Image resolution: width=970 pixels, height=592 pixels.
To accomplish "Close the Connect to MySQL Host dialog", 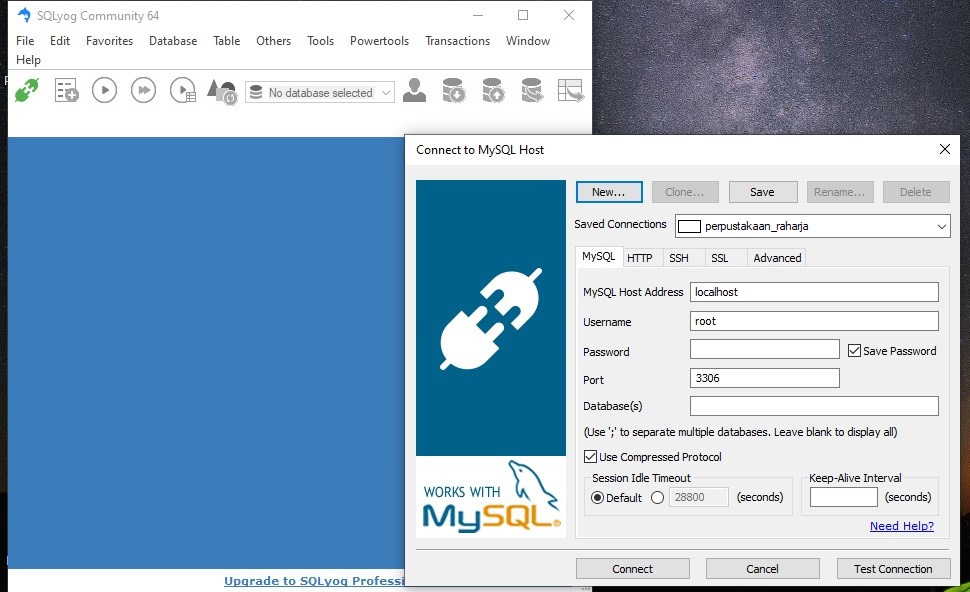I will pyautogui.click(x=945, y=149).
